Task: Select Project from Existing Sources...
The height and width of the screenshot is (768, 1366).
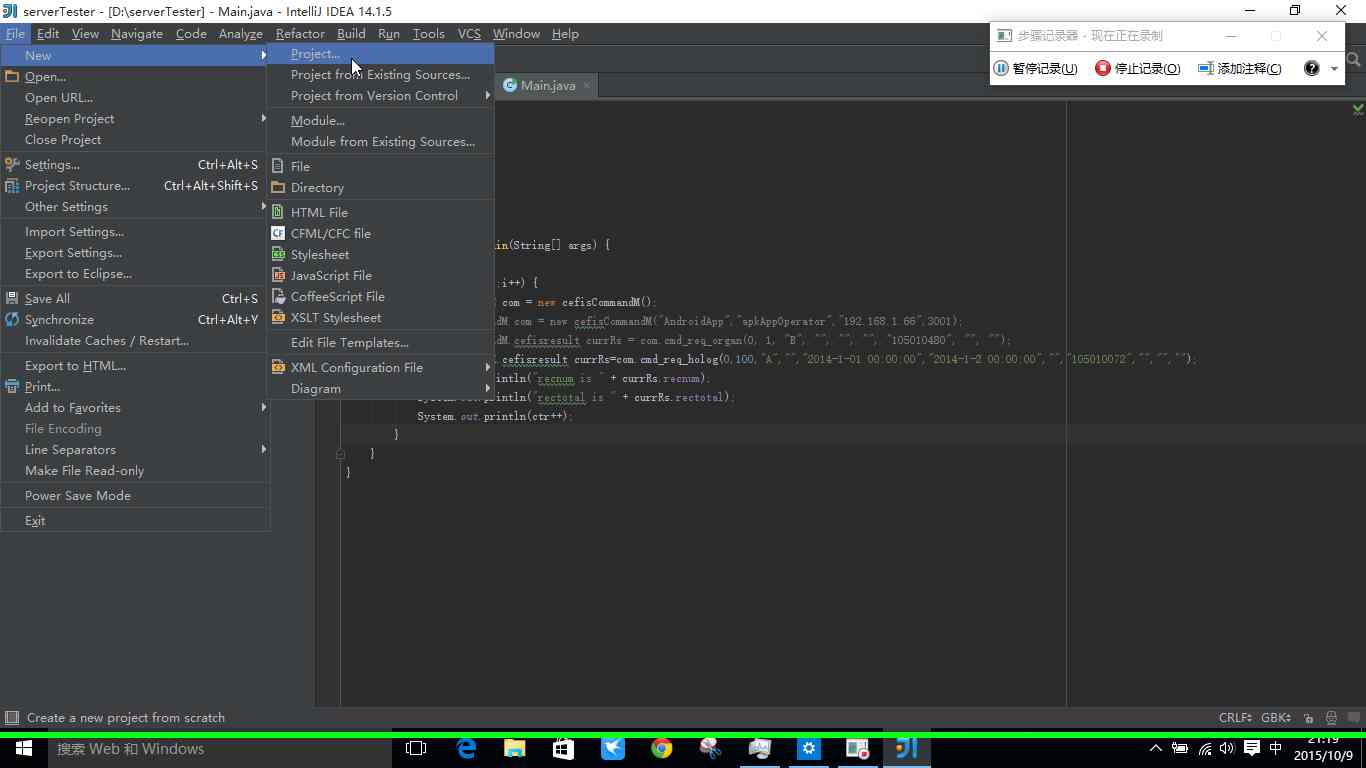Action: [380, 75]
